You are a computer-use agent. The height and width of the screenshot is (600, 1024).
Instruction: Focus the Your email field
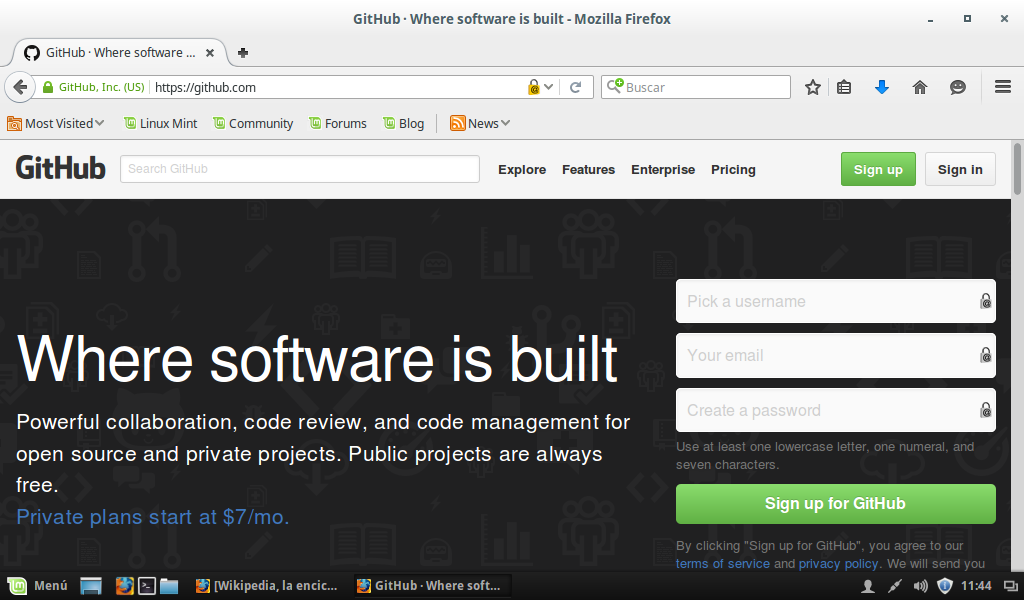point(835,355)
